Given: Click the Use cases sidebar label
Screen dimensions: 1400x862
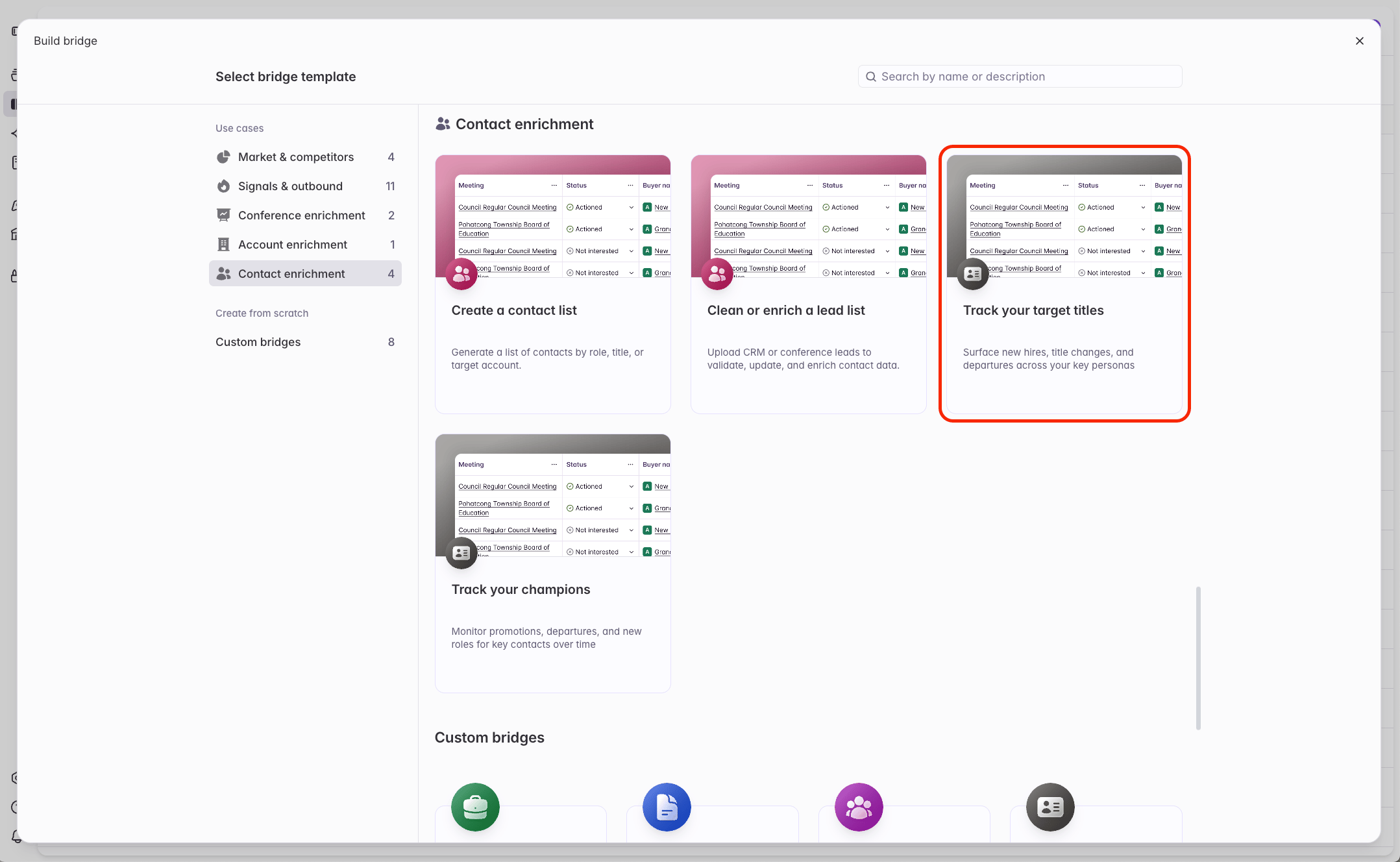Looking at the screenshot, I should coord(239,129).
